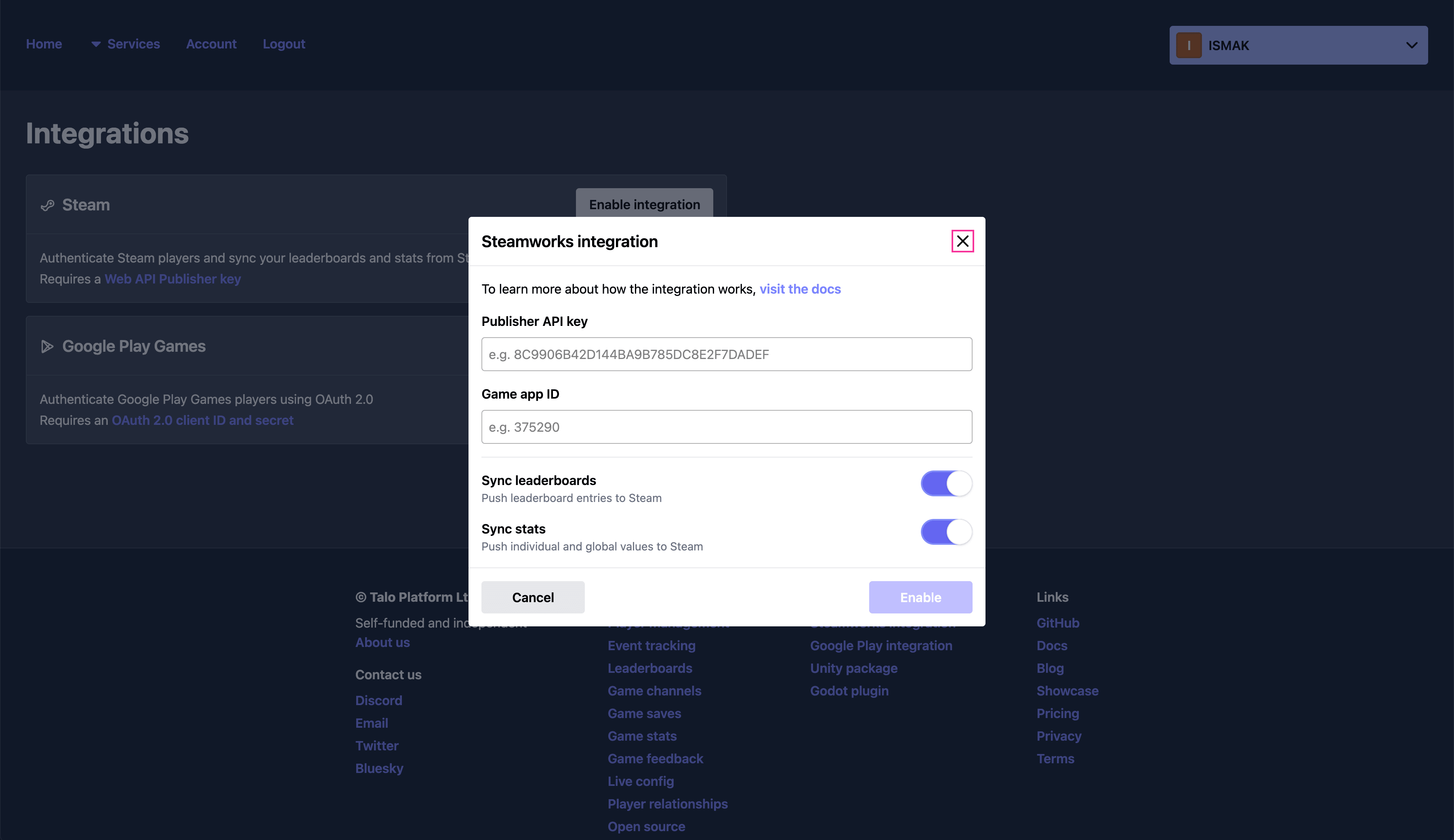Click the Publisher API key input field
Screen dimensions: 1454x840
tap(726, 354)
